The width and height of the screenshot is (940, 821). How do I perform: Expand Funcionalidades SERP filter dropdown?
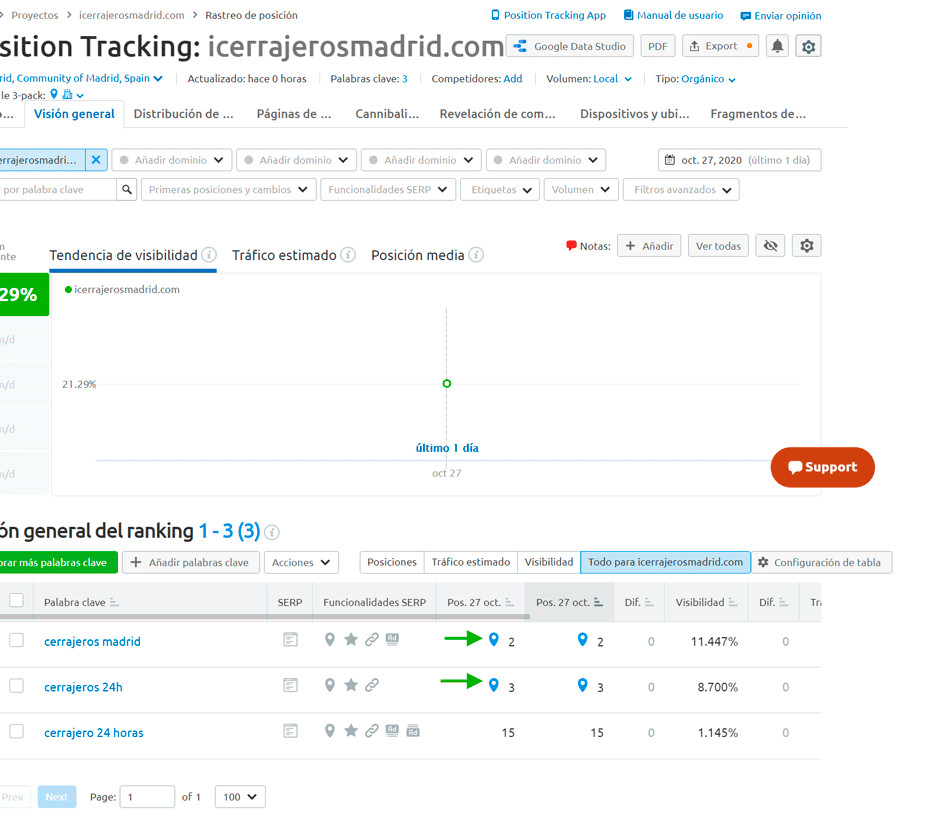[x=388, y=189]
